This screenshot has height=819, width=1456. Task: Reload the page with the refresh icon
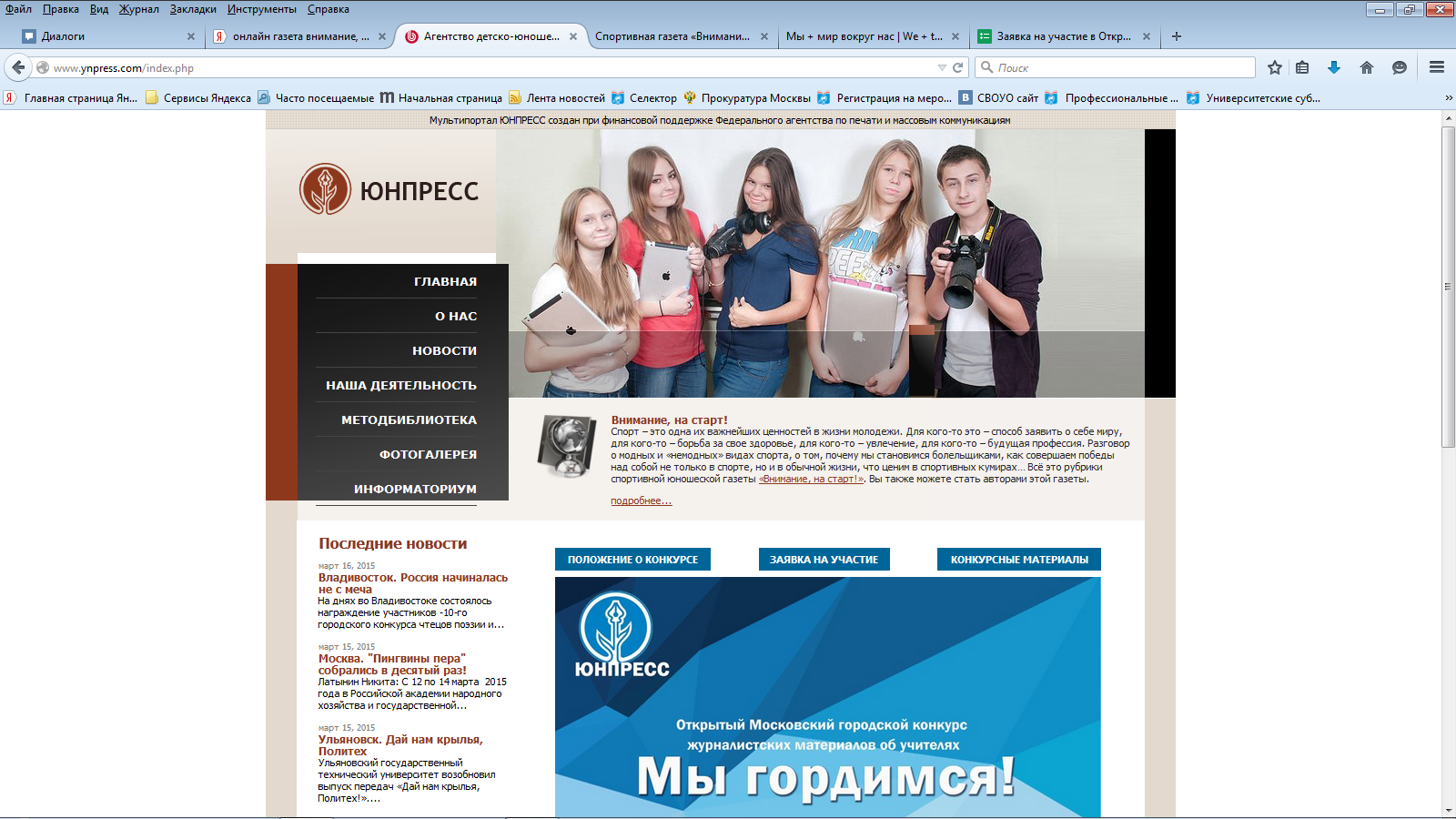[957, 67]
